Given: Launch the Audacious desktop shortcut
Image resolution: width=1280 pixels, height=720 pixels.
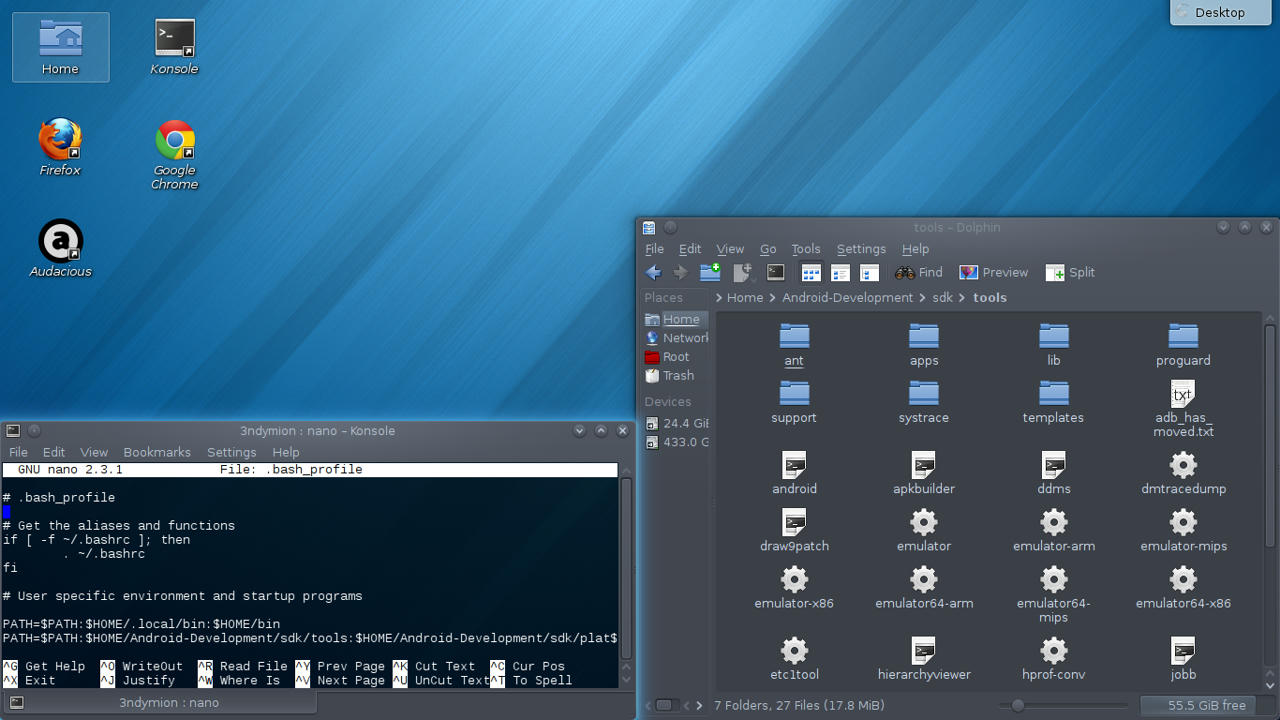Looking at the screenshot, I should 60,249.
